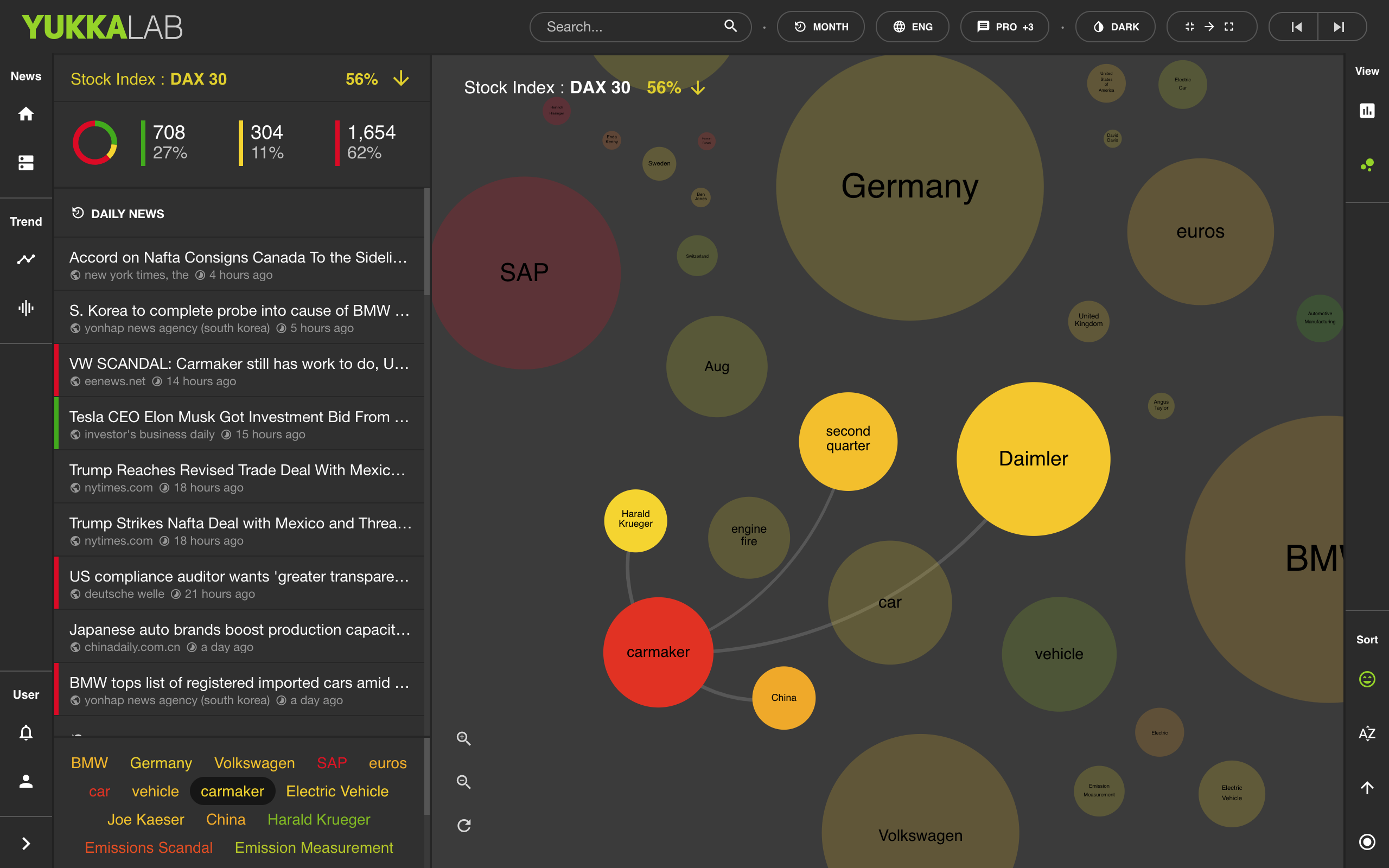Open US compliance auditor article
1389x868 pixels.
point(239,583)
